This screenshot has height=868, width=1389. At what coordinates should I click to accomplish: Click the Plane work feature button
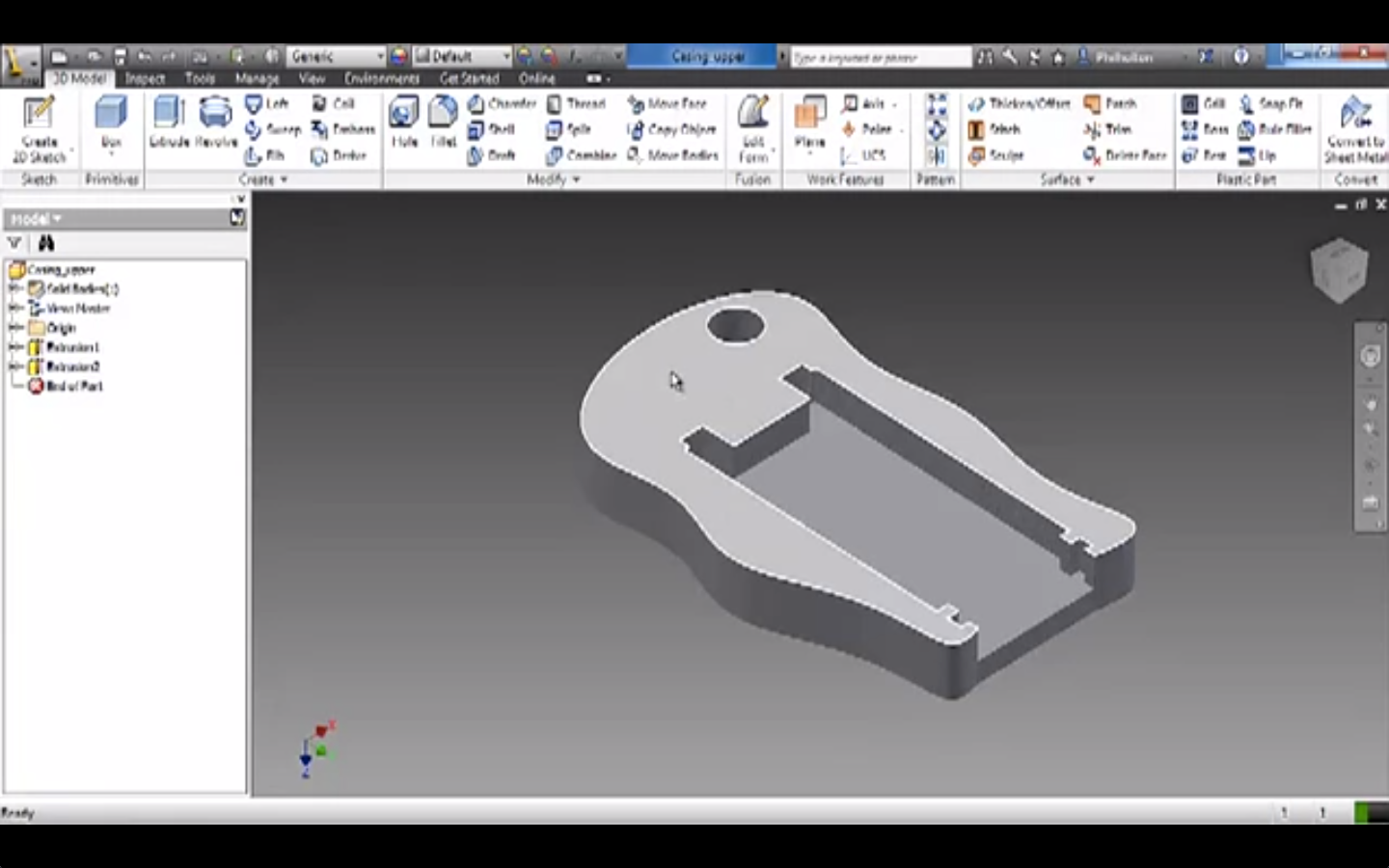[809, 121]
